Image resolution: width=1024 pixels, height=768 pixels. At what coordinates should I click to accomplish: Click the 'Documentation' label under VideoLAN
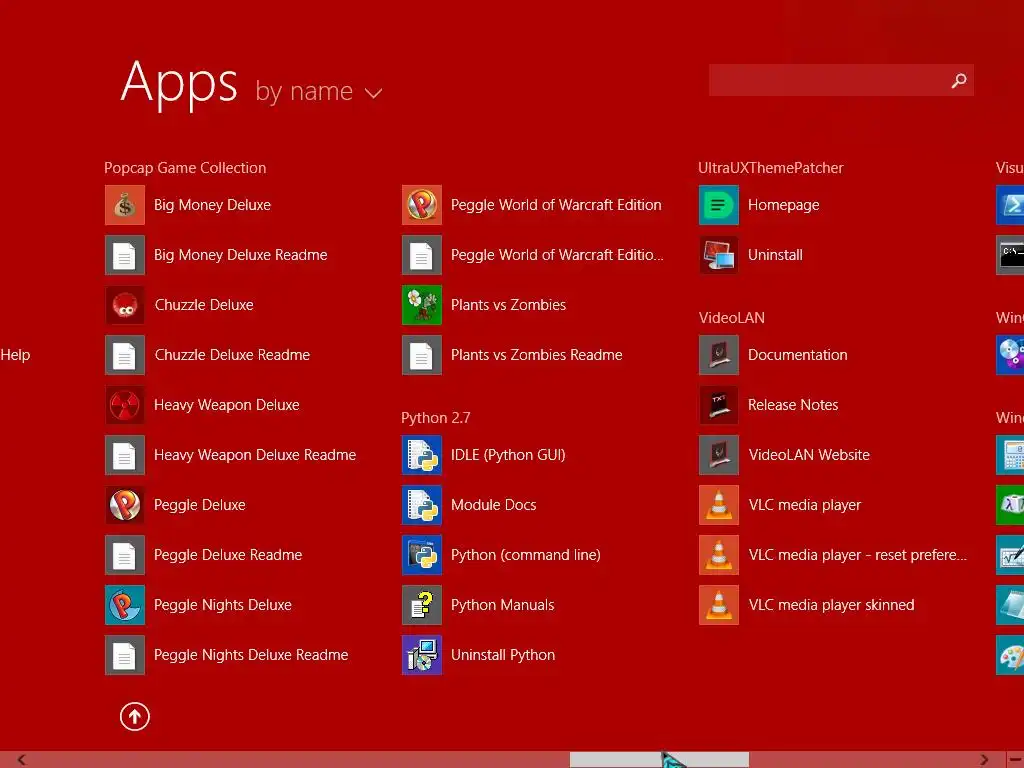point(797,355)
